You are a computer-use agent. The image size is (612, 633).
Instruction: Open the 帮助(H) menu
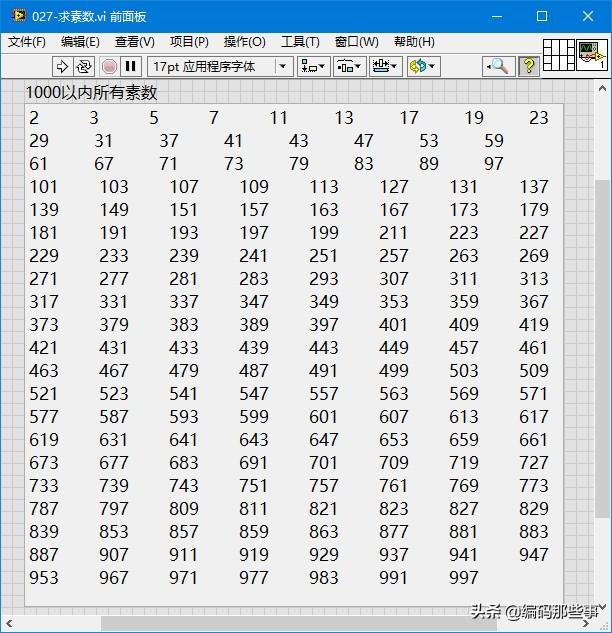414,42
